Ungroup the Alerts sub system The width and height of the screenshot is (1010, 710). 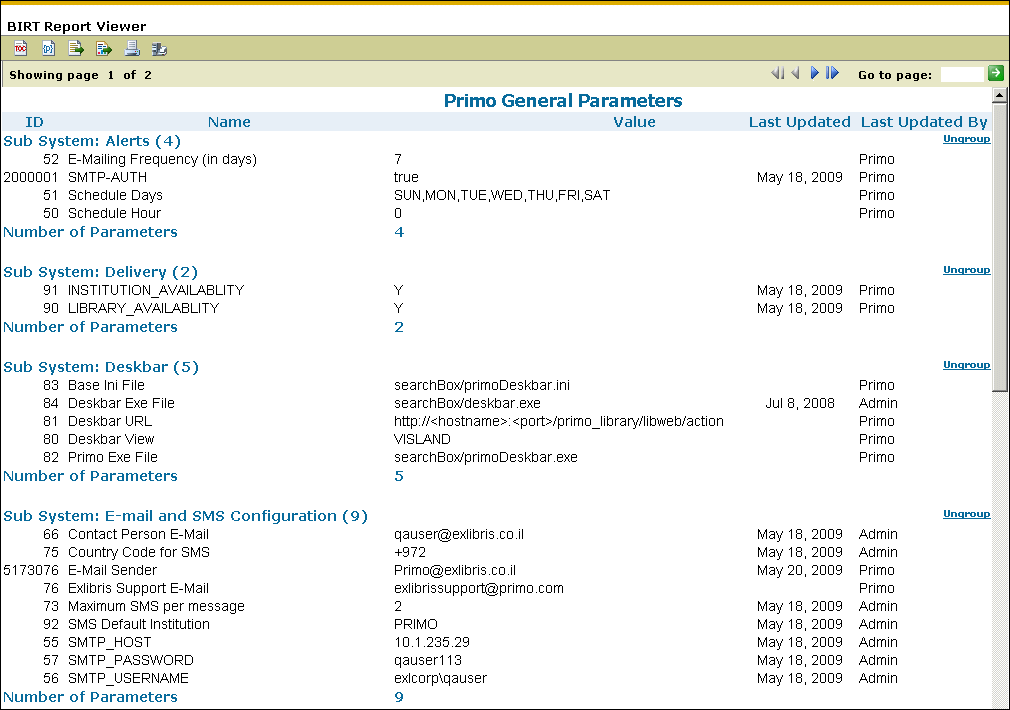tap(966, 139)
